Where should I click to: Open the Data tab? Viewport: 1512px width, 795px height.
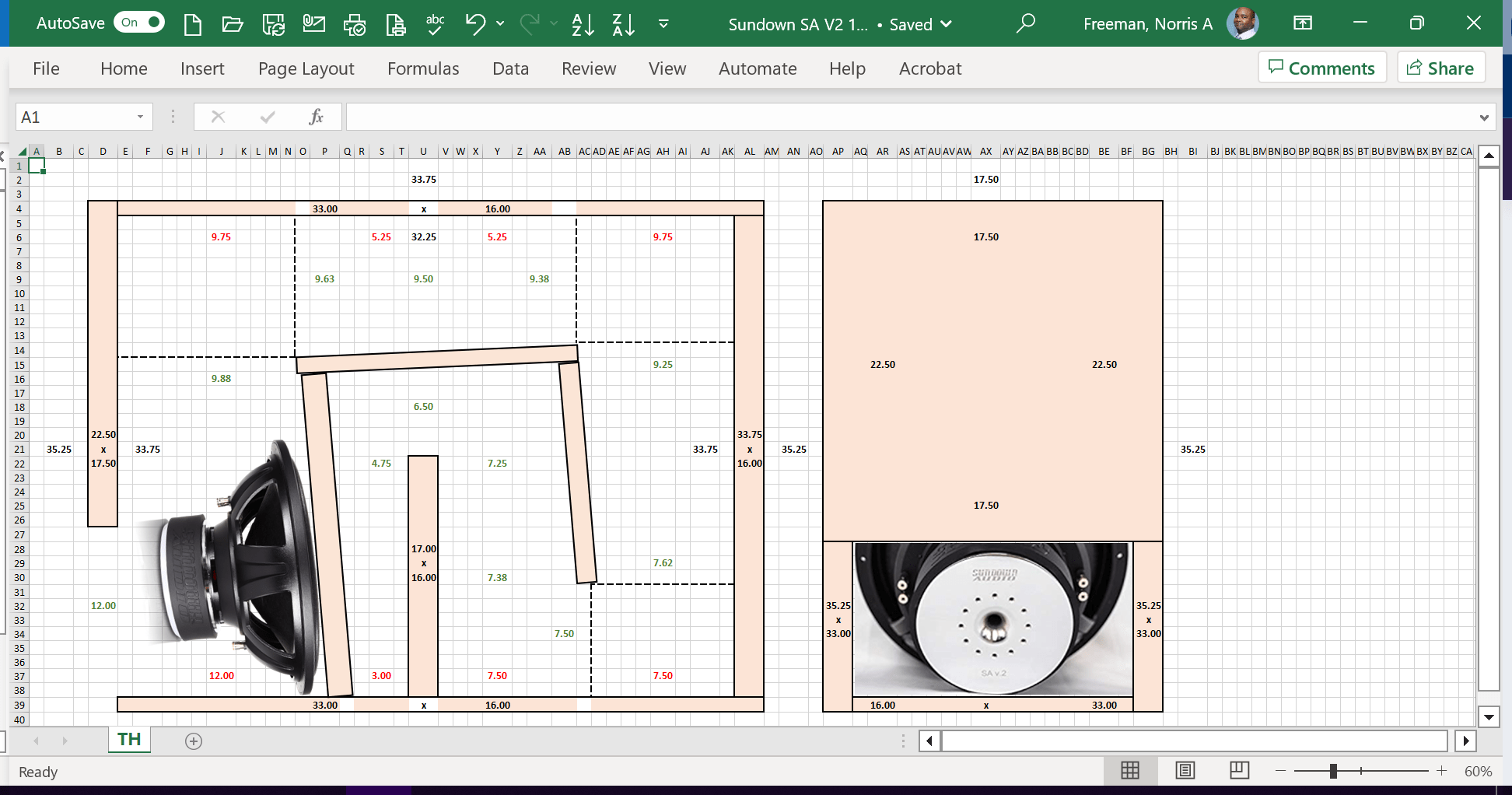(x=510, y=68)
